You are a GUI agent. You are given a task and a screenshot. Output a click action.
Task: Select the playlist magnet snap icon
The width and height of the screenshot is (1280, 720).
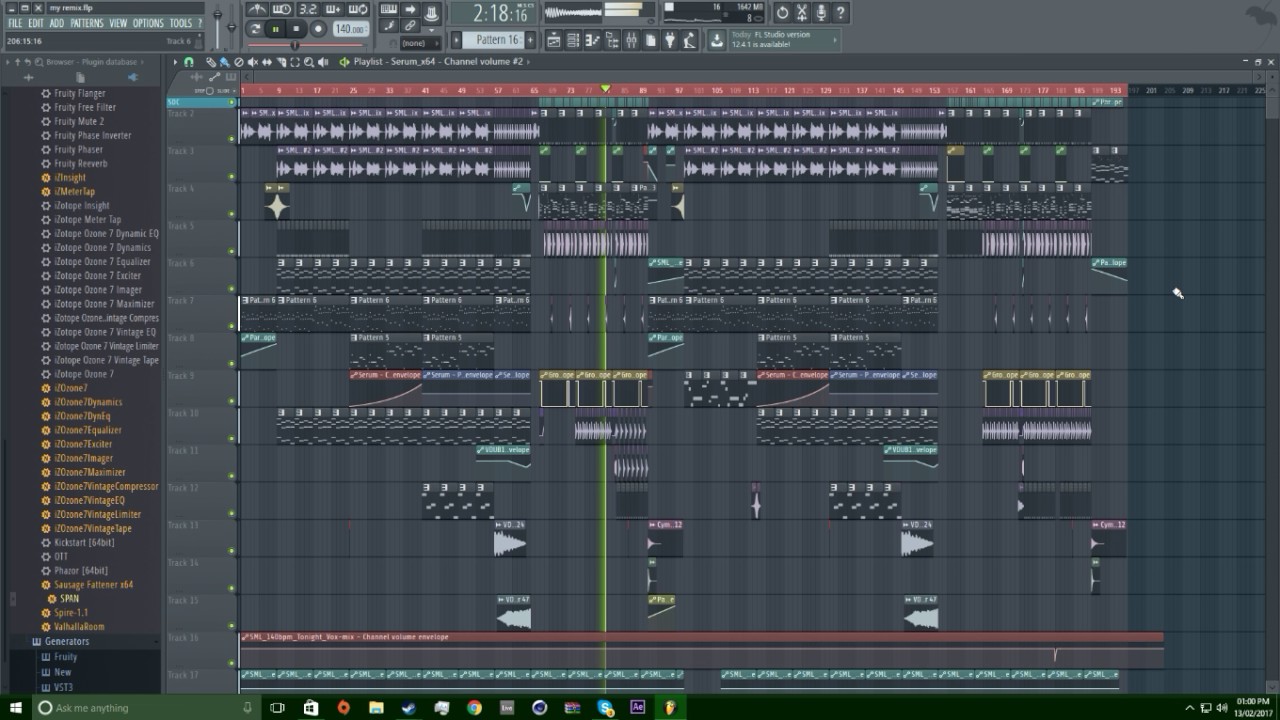[190, 62]
